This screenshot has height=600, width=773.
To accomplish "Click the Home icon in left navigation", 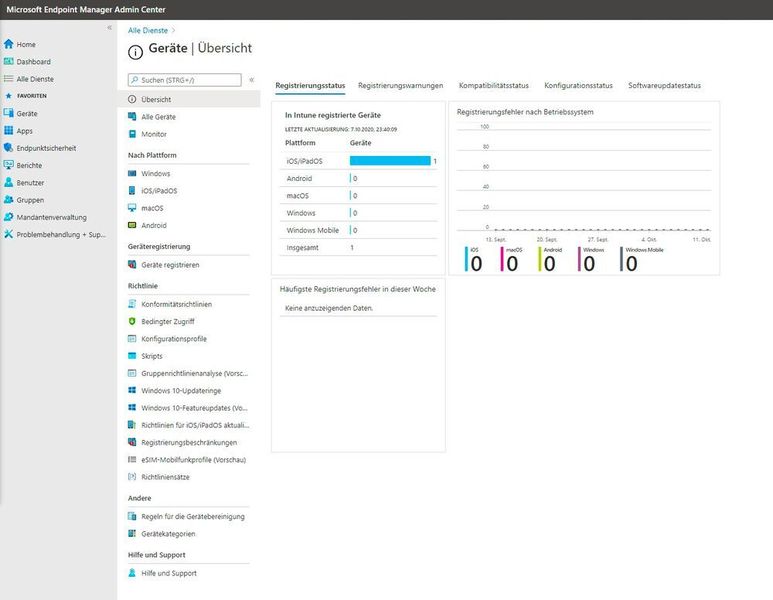I will pos(9,44).
